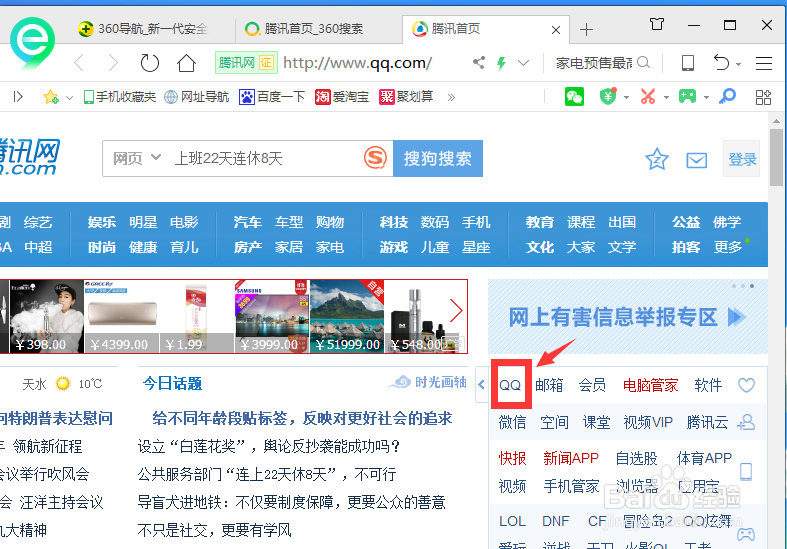The image size is (787, 549).
Task: Open the 汽车 navigation category
Action: [247, 222]
